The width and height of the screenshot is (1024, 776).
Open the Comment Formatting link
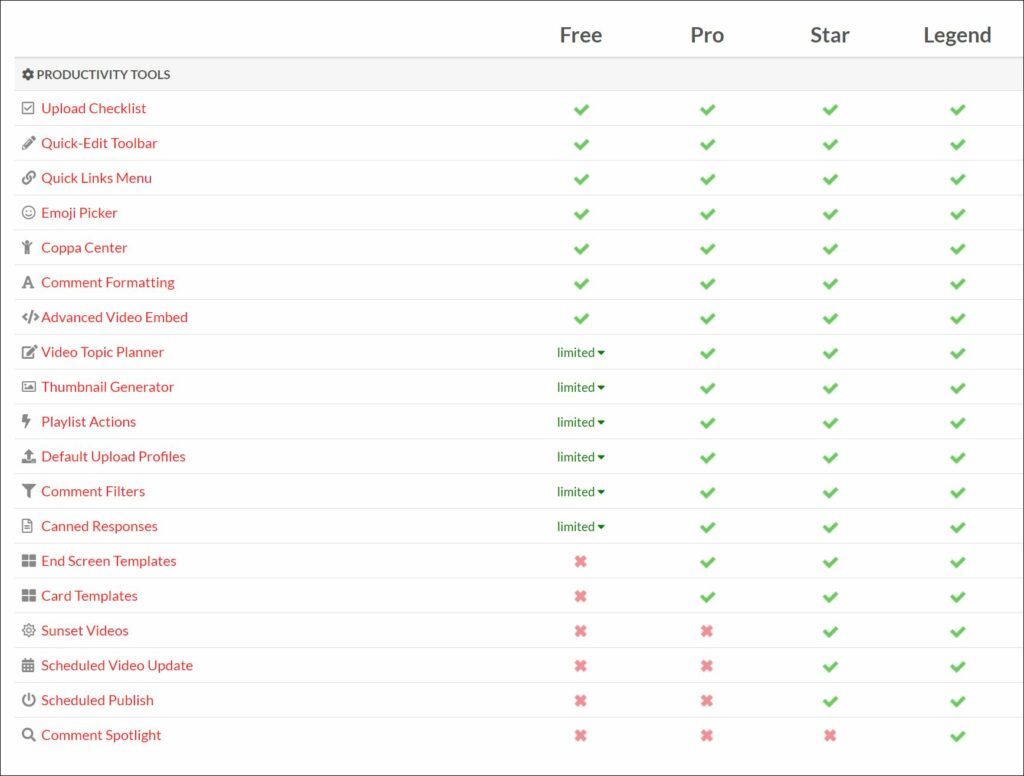pyautogui.click(x=108, y=282)
